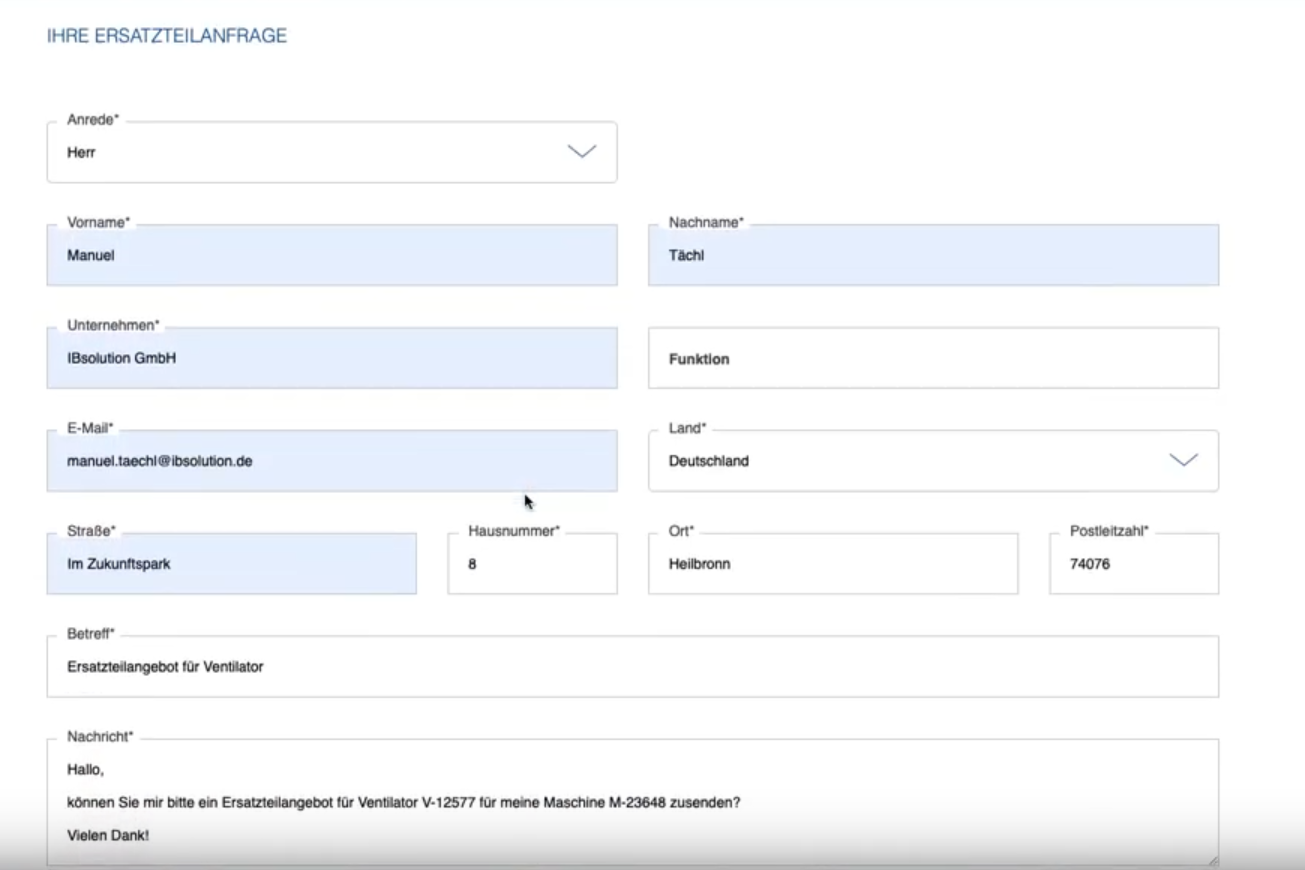This screenshot has height=870, width=1305.
Task: Click the empty Funktion input field
Action: point(932,359)
